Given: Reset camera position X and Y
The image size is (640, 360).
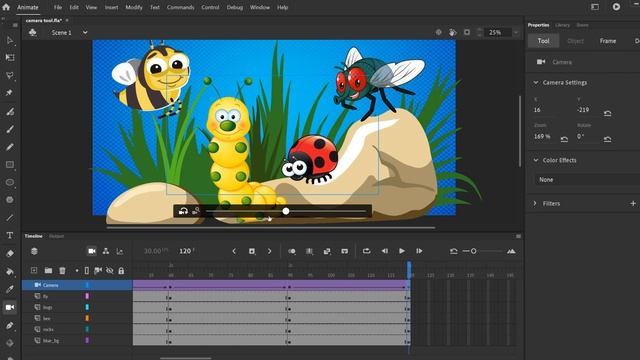Looking at the screenshot, I should 608,113.
